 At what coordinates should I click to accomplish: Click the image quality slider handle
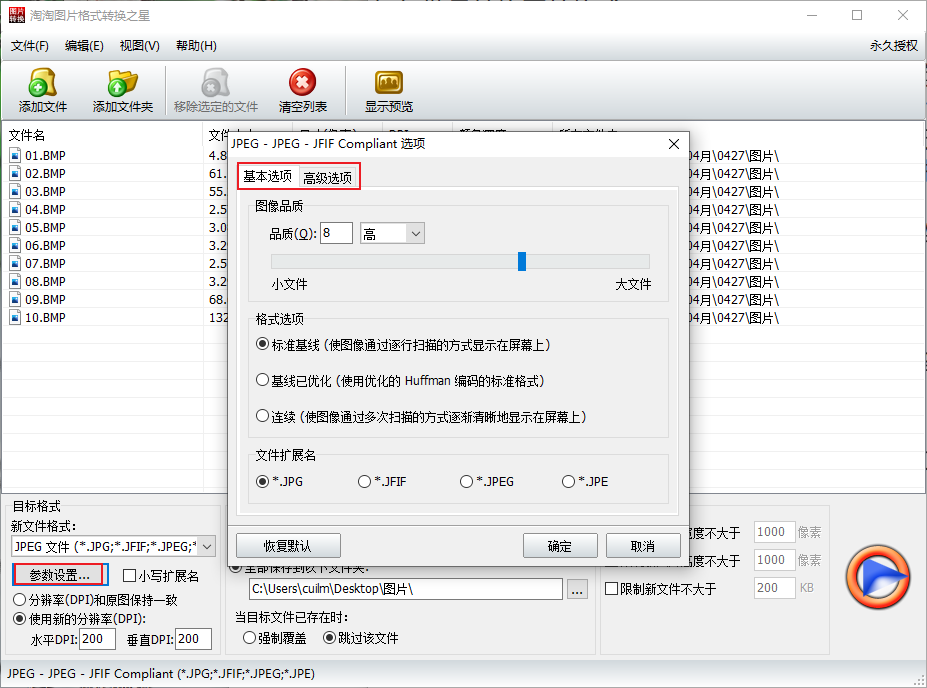[522, 261]
